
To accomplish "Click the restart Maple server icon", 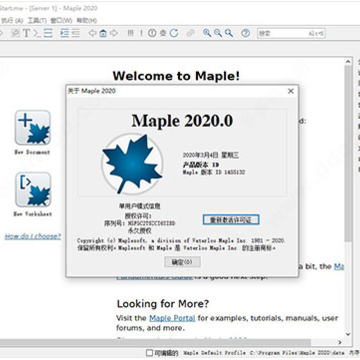I will coord(174,33).
